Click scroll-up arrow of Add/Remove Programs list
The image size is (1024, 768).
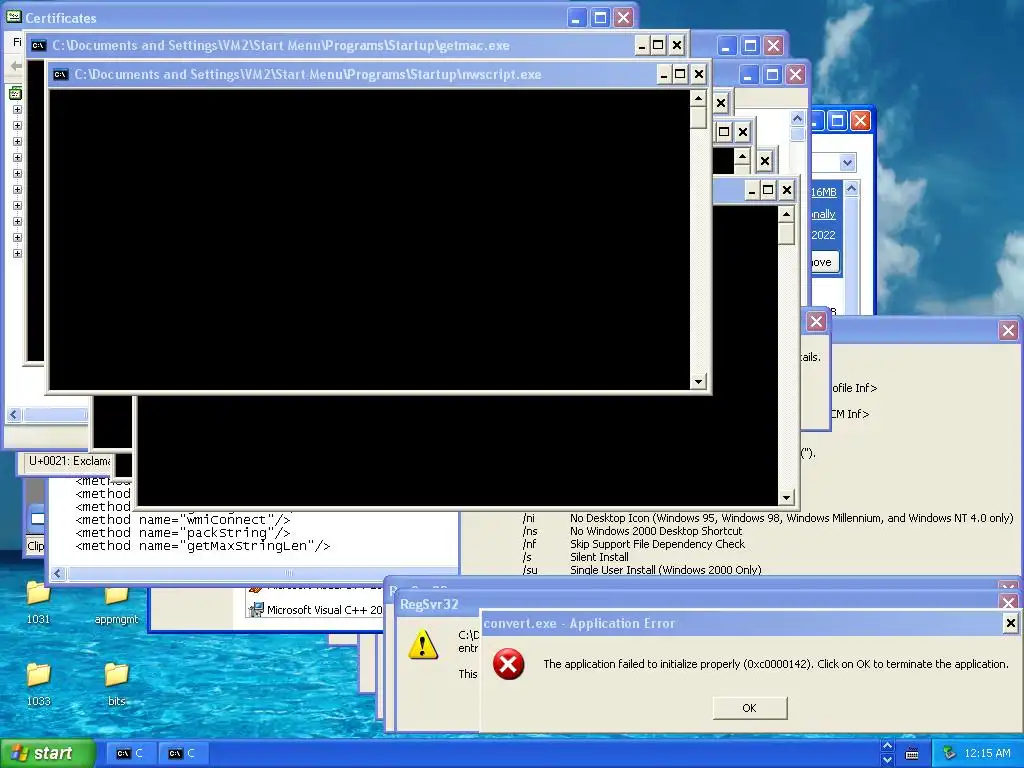[851, 189]
